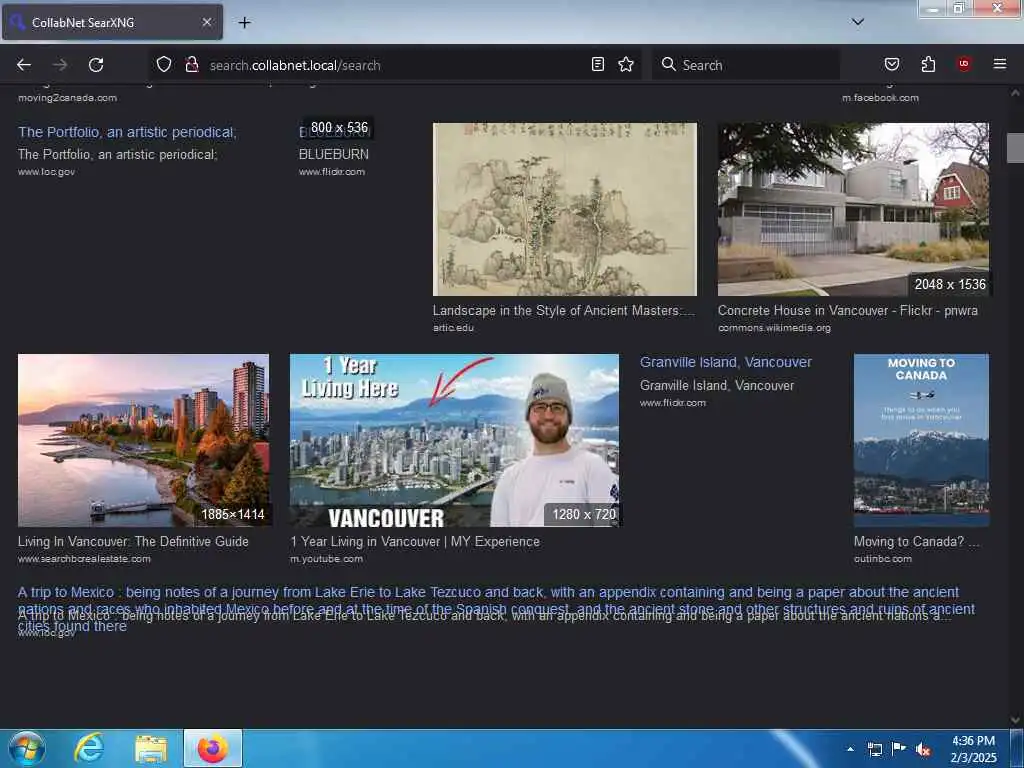Click the m.youtube.com source text

(x=327, y=559)
